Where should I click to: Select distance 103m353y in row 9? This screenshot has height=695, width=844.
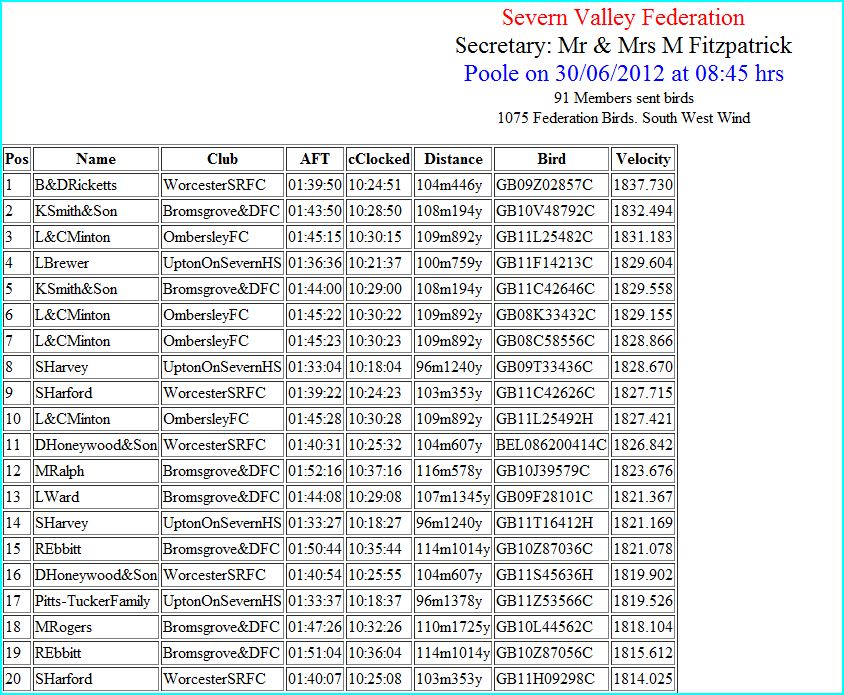click(x=449, y=393)
